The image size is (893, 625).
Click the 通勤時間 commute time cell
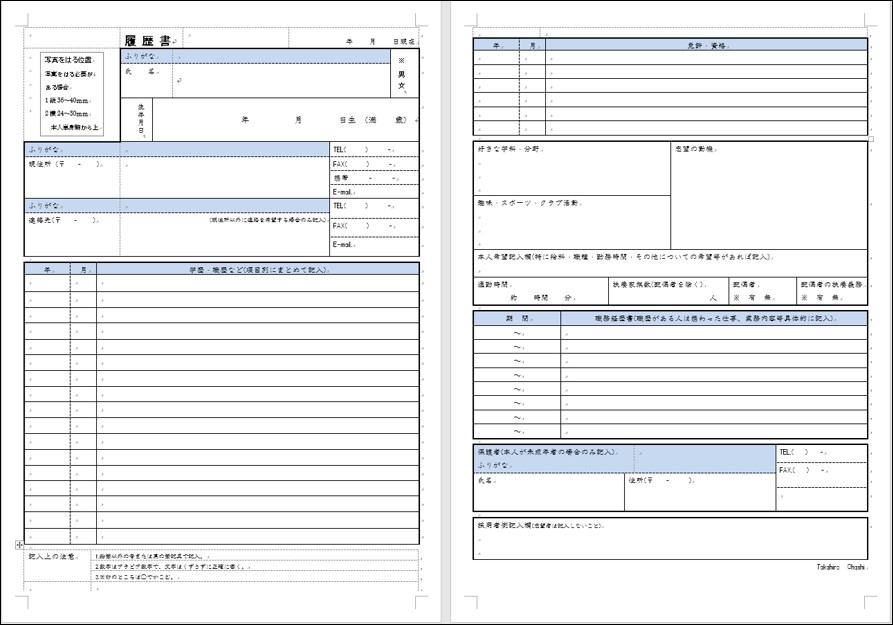pyautogui.click(x=539, y=291)
